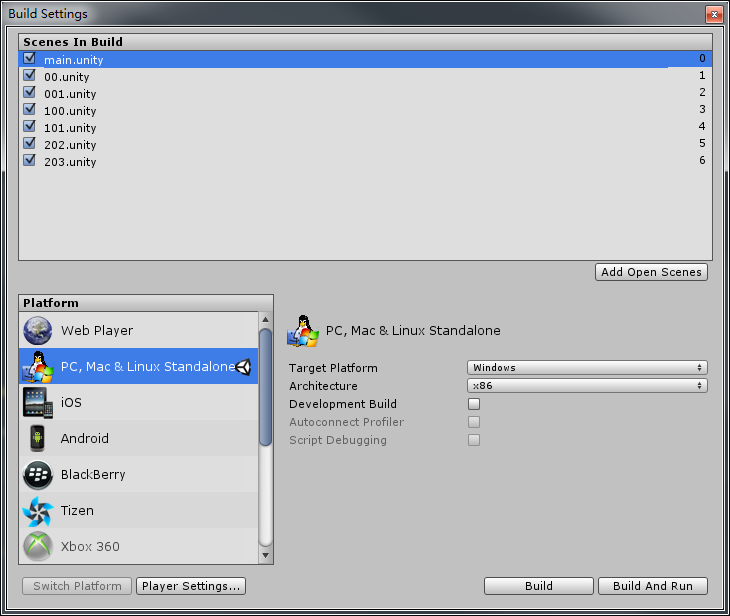This screenshot has height=616, width=730.
Task: Open the Architecture x86 dropdown
Action: point(587,386)
